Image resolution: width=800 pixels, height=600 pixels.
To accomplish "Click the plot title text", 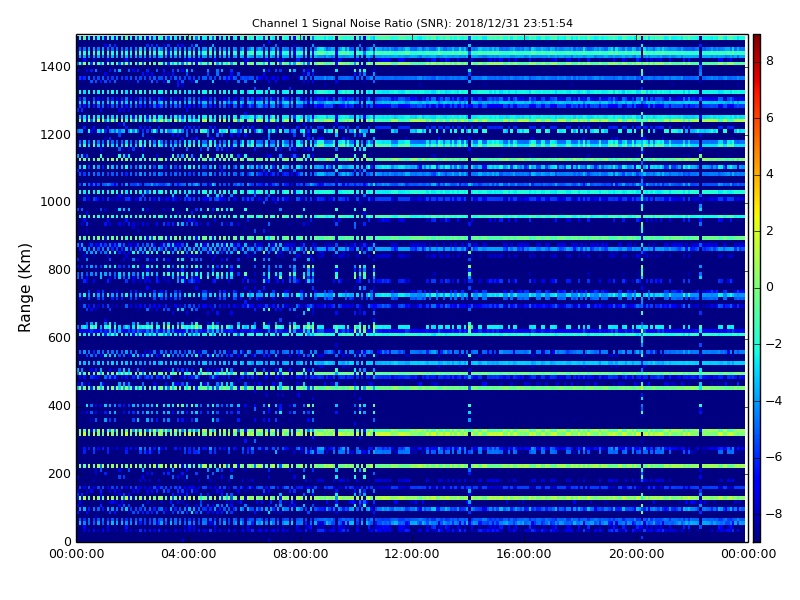I will coord(412,23).
